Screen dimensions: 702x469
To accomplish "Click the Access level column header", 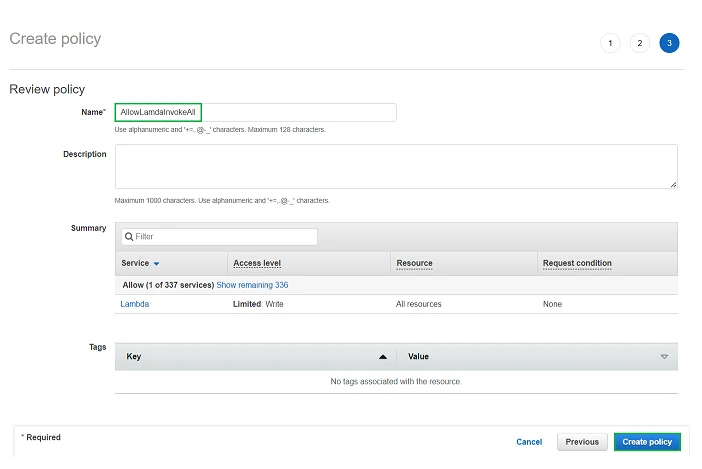I will 257,263.
